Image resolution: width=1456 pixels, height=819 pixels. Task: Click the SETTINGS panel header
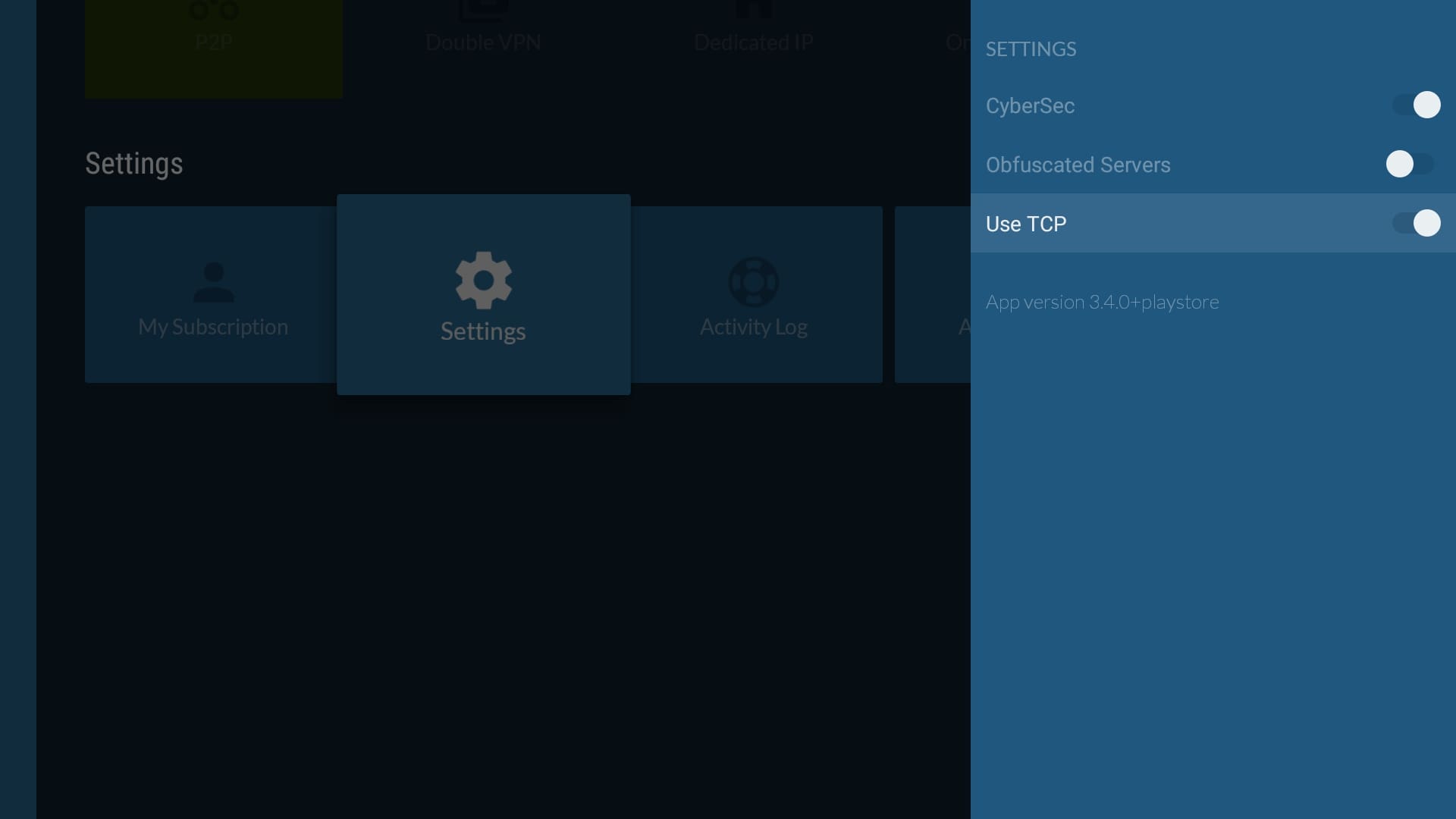(x=1031, y=49)
